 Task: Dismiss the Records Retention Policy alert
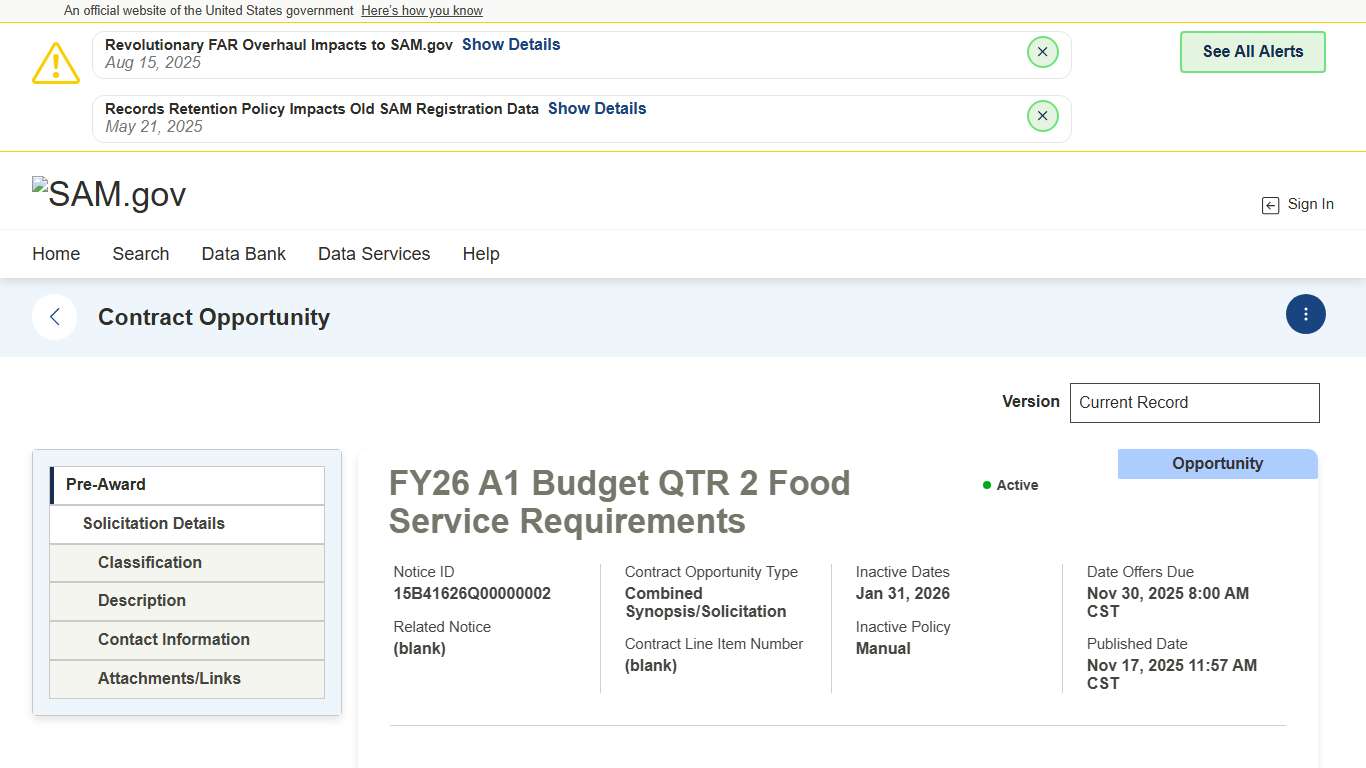1042,116
